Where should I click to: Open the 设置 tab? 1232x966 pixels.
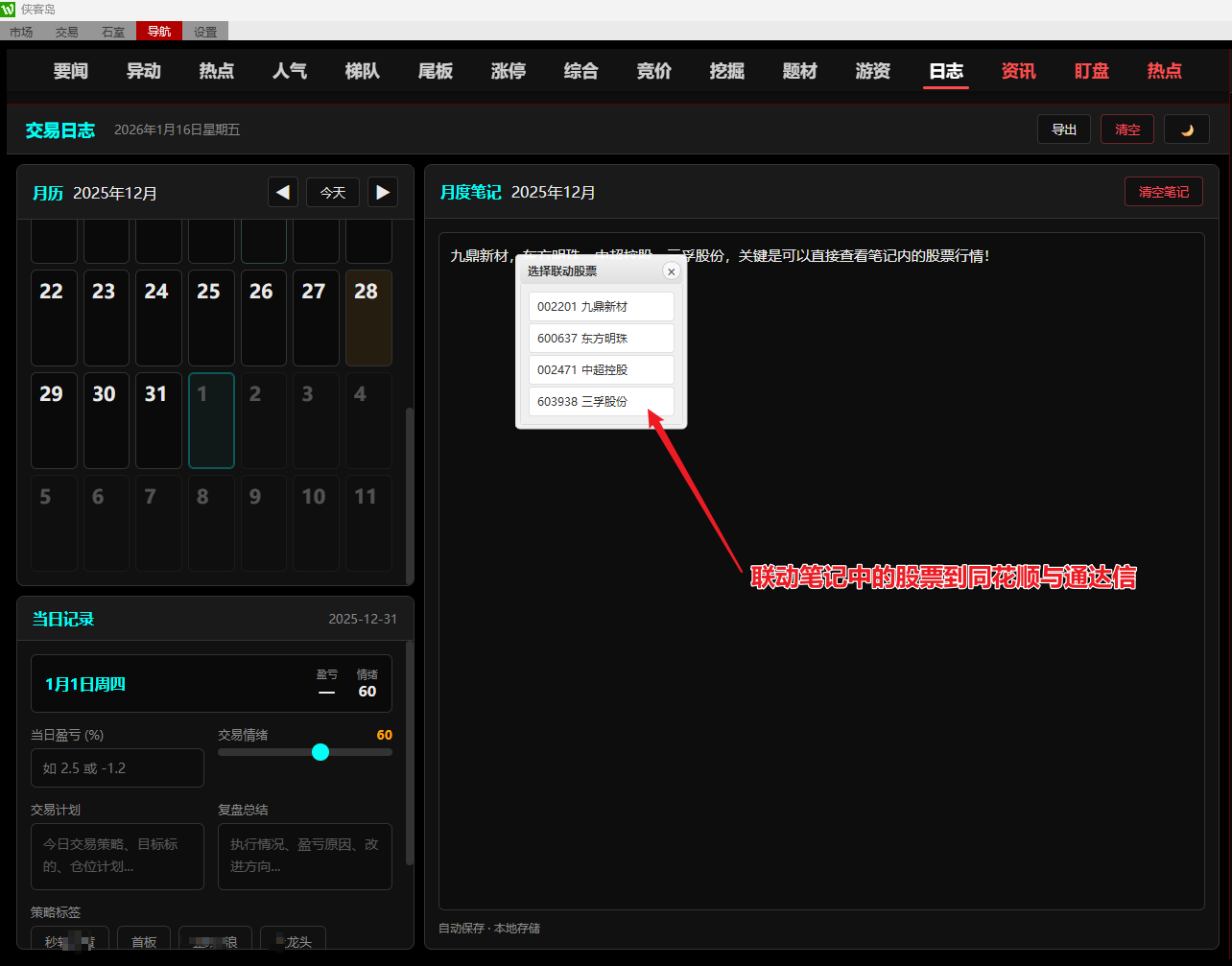[205, 32]
